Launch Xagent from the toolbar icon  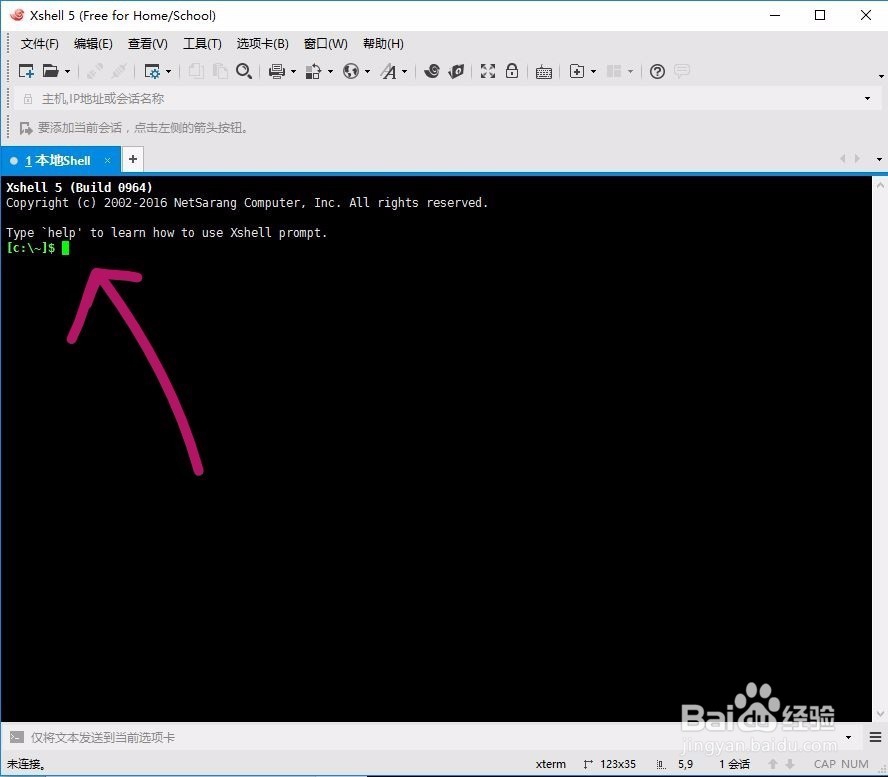point(456,71)
